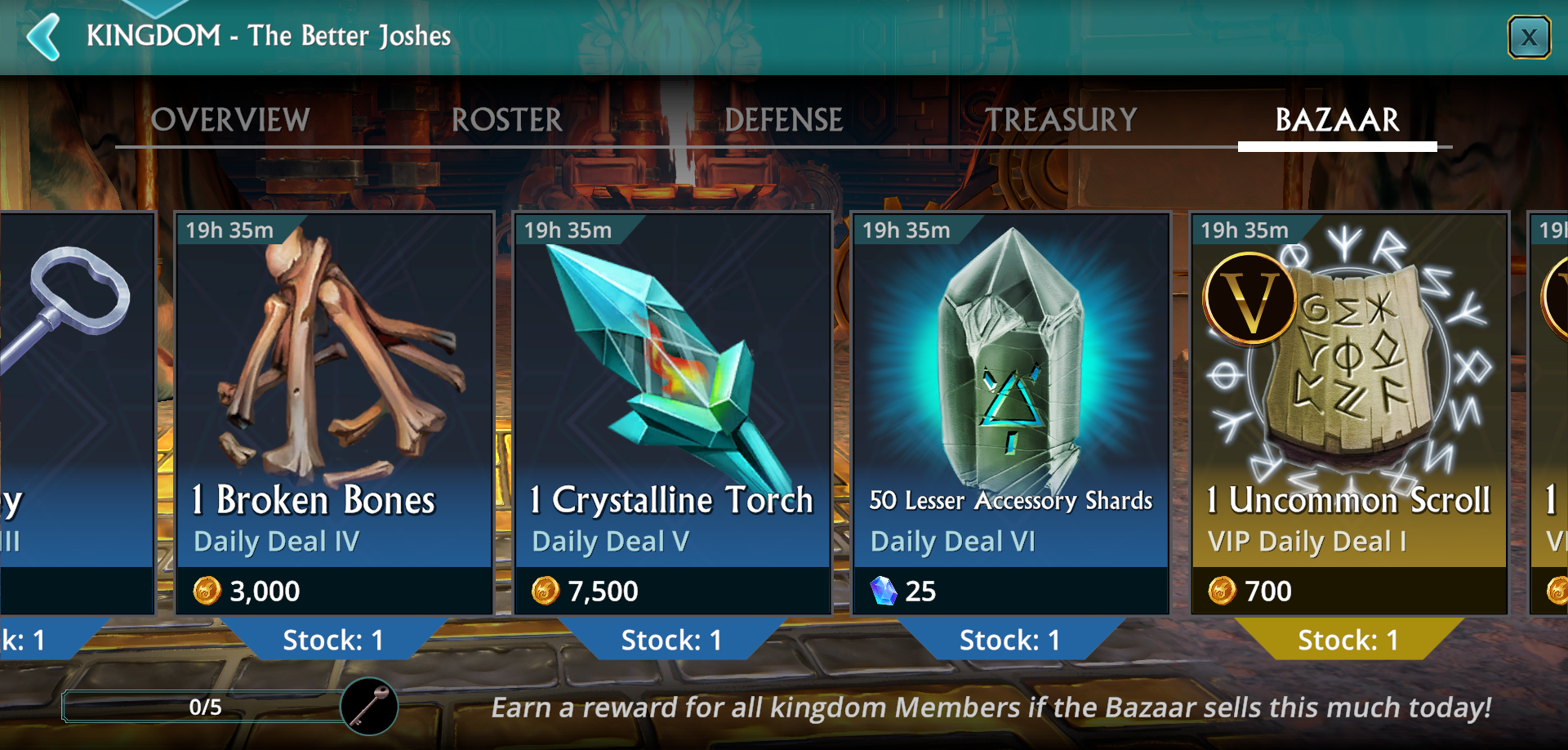Go back using the arrow beside KINGDOM

click(x=43, y=37)
